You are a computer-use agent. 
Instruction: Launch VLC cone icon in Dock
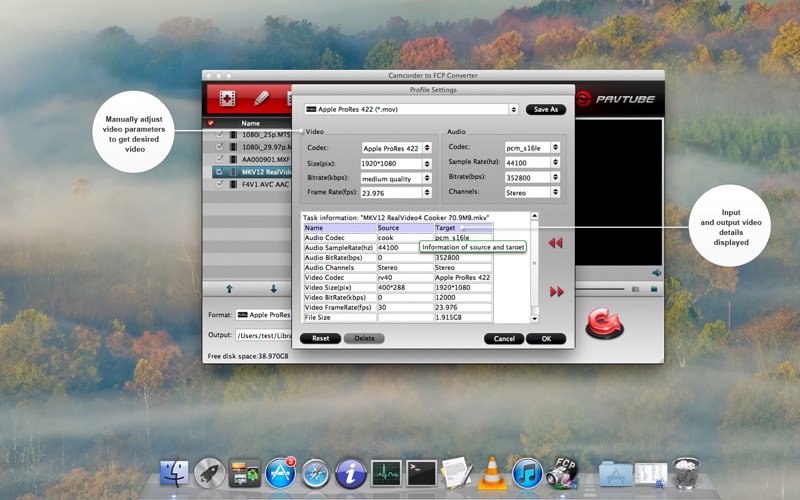point(492,472)
